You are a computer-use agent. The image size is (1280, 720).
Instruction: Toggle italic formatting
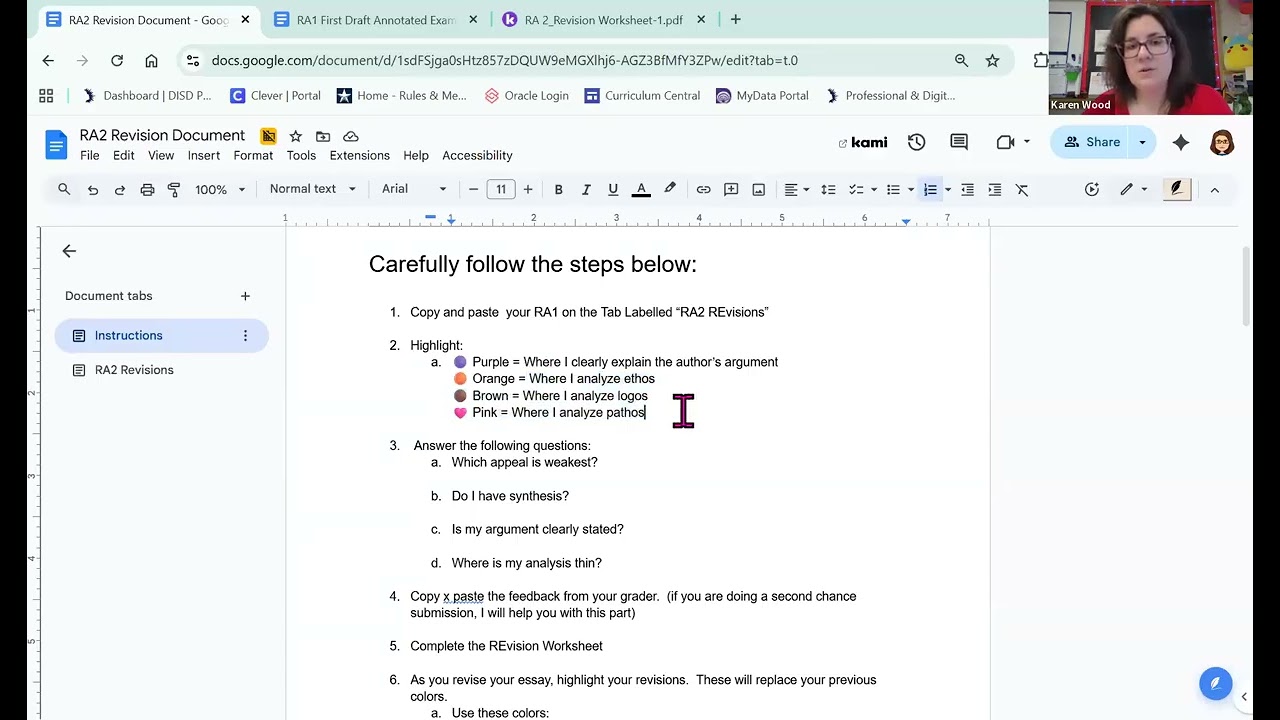tap(586, 189)
